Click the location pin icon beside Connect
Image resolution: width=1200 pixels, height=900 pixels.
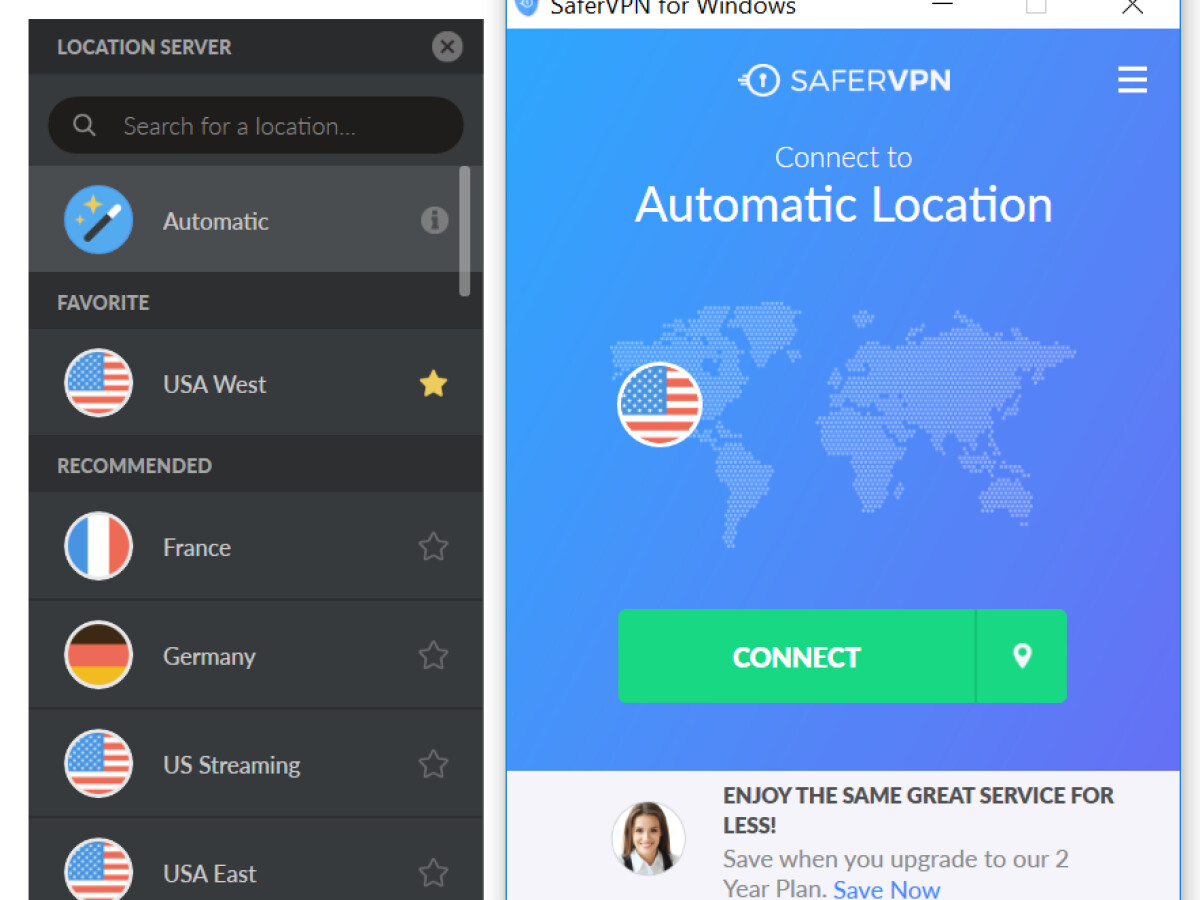point(1021,656)
